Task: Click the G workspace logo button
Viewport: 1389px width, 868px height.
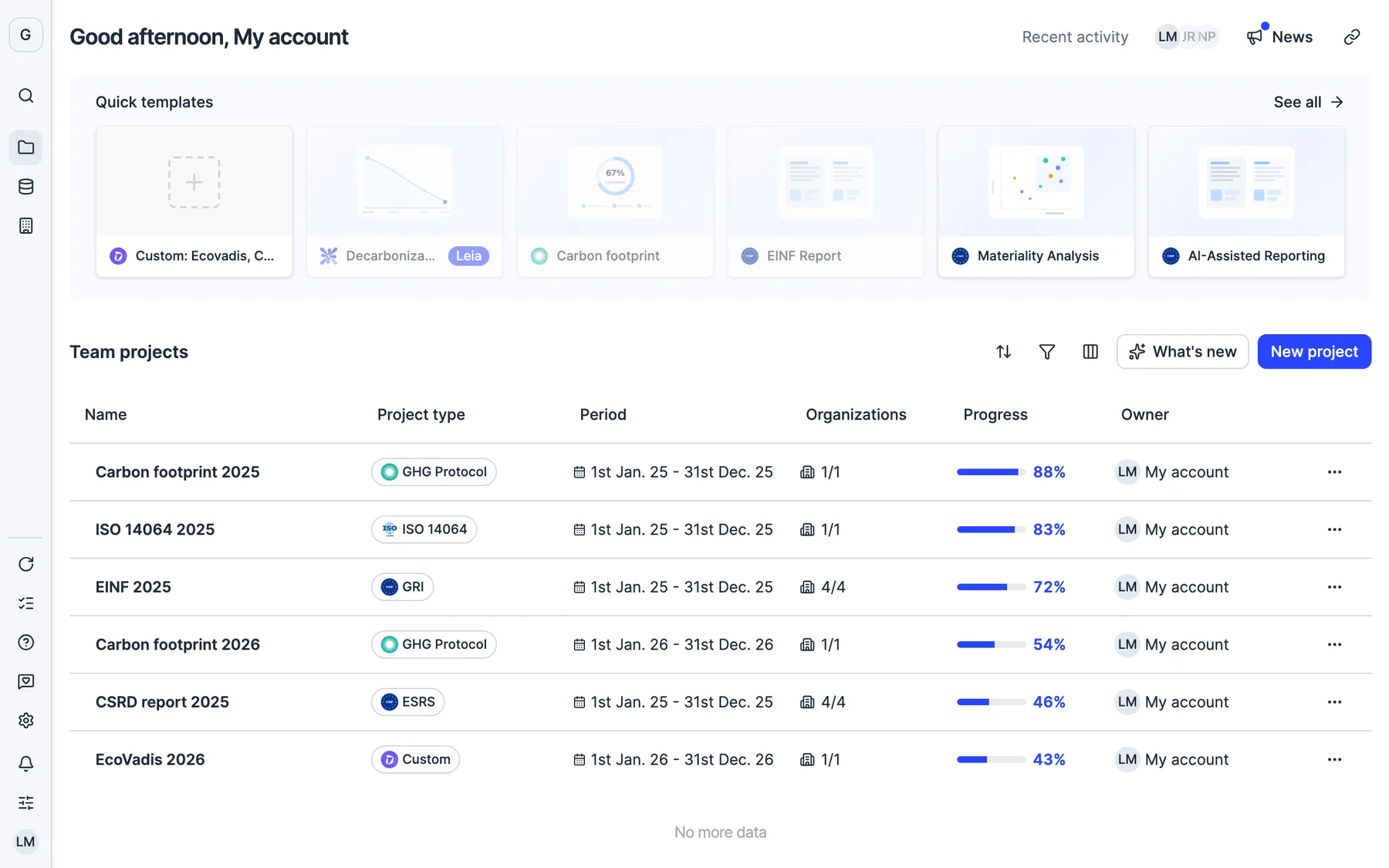Action: click(x=25, y=35)
